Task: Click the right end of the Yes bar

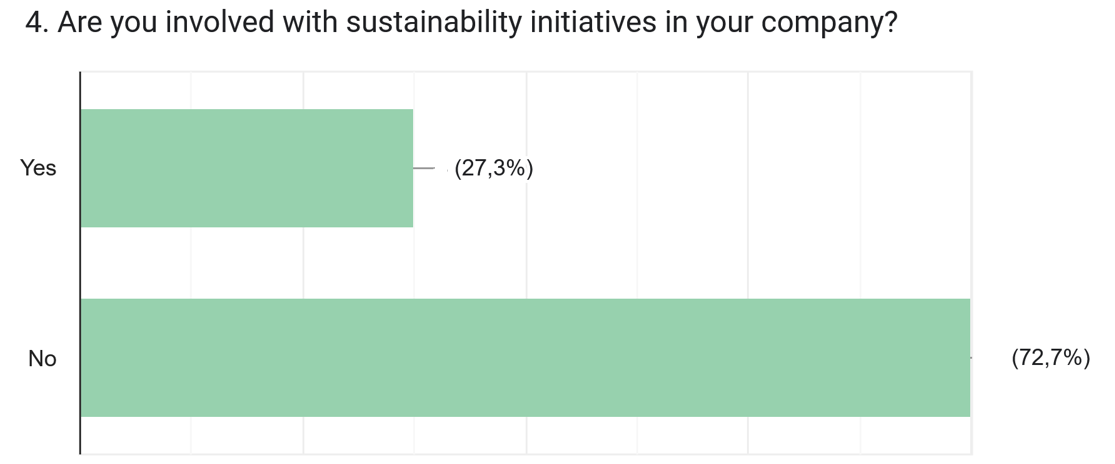Action: point(408,168)
